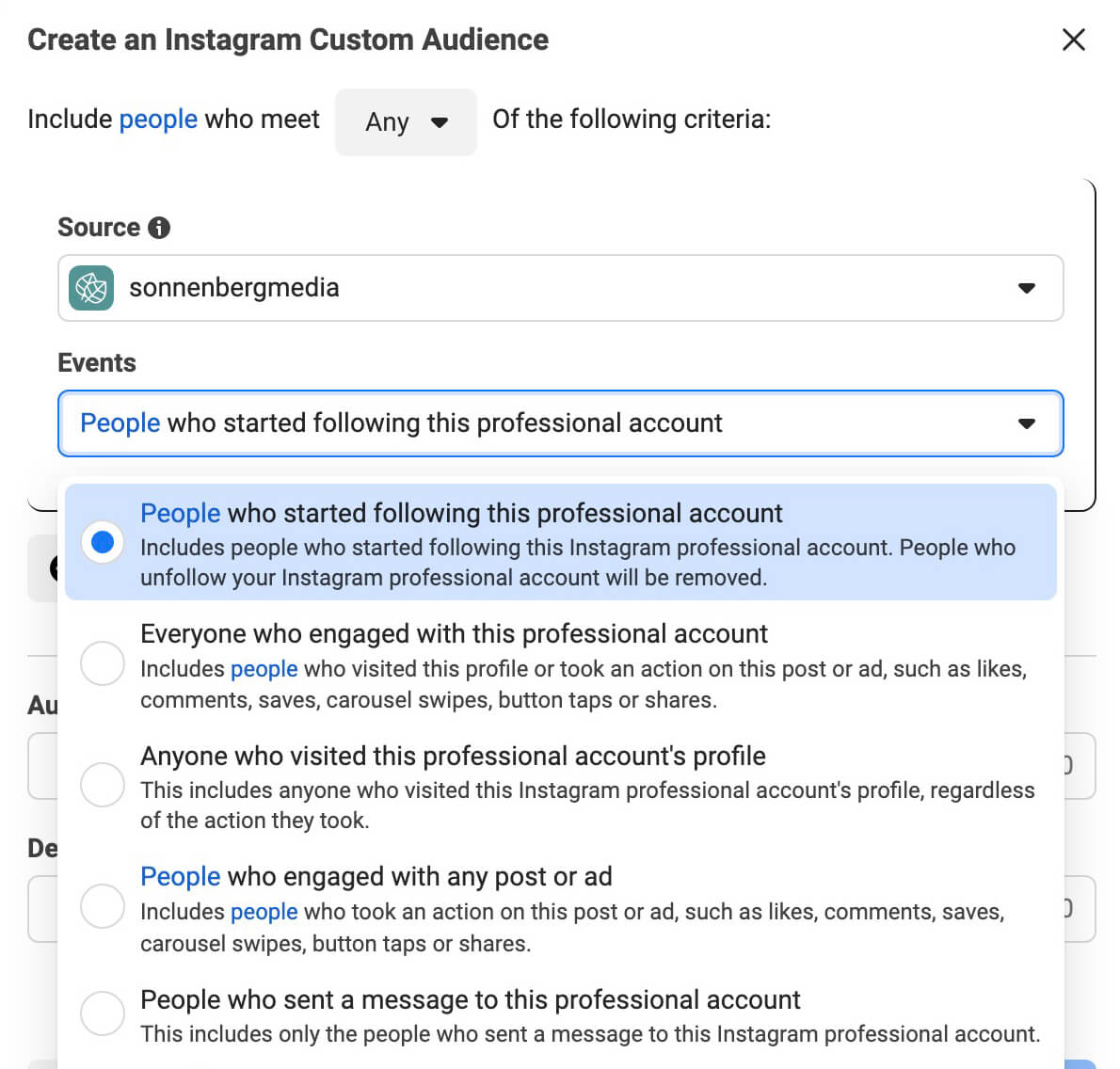Collapse the Events dropdown using its caret
The height and width of the screenshot is (1069, 1120).
(x=1026, y=423)
